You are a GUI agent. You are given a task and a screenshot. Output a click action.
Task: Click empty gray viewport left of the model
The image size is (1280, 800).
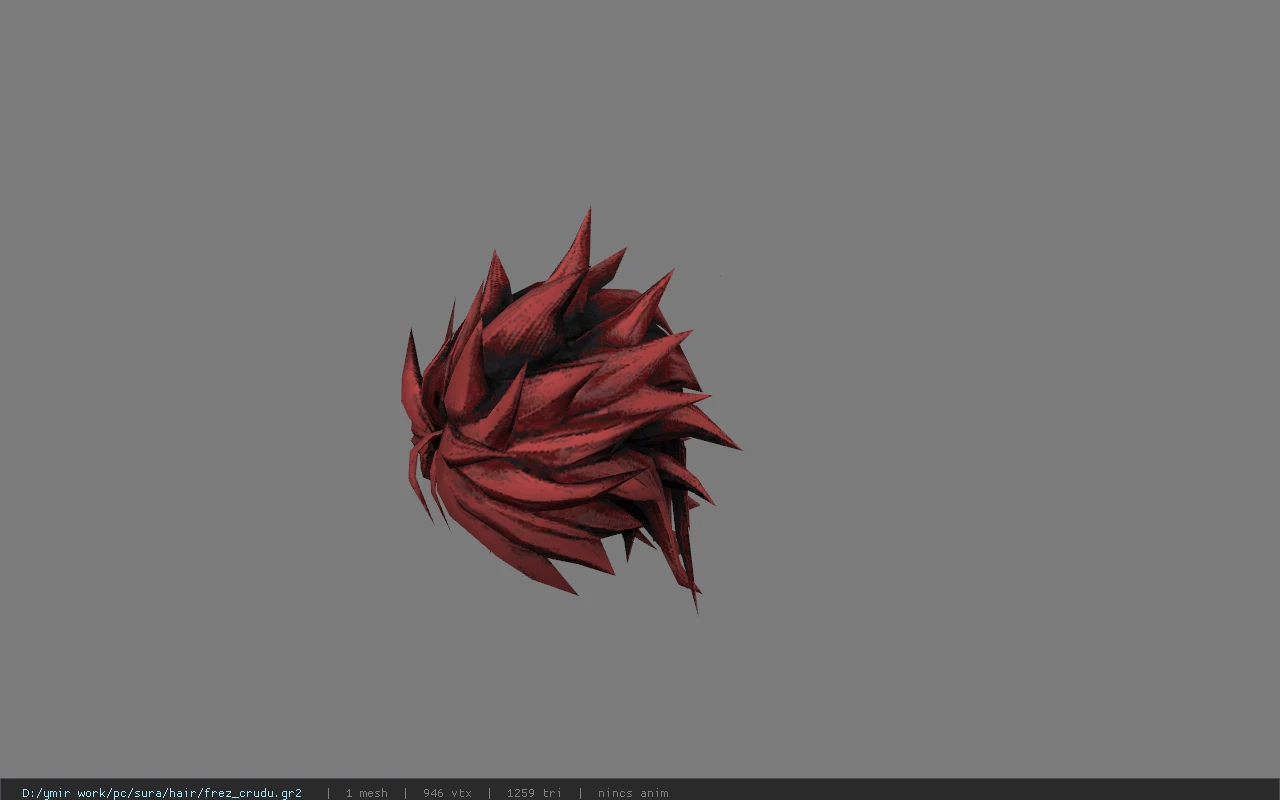200,400
